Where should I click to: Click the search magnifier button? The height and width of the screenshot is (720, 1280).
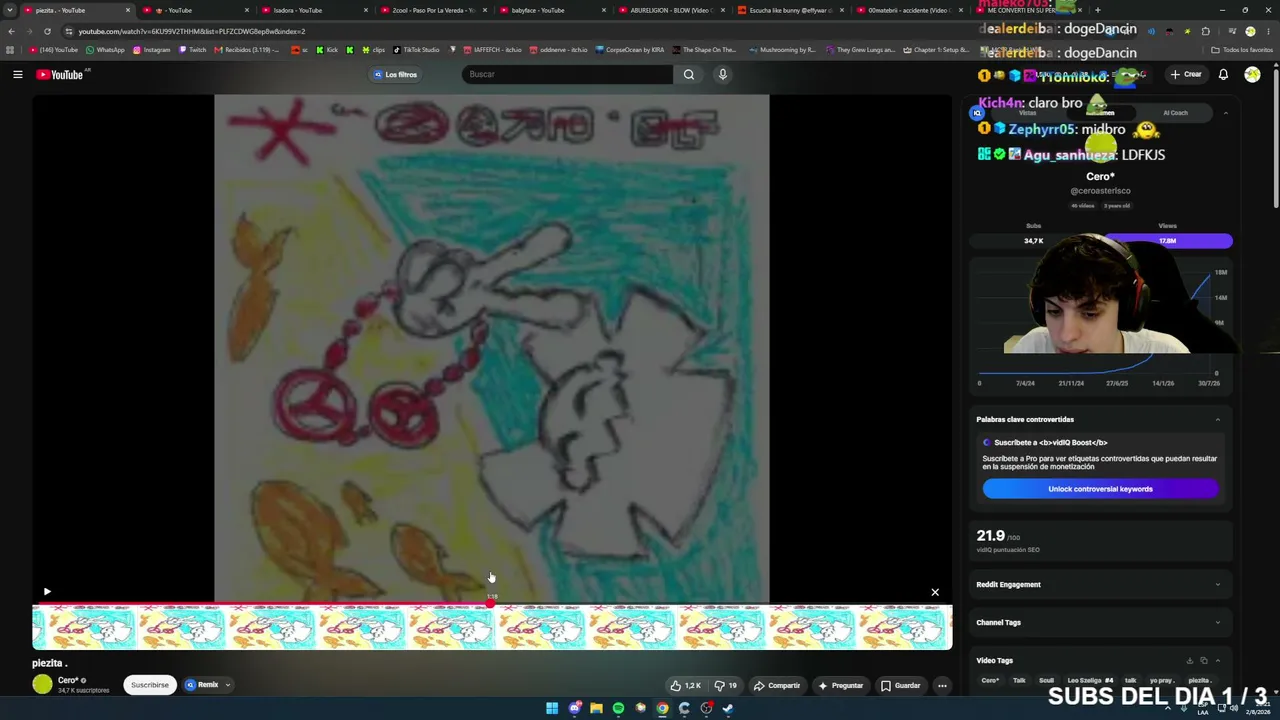click(689, 74)
